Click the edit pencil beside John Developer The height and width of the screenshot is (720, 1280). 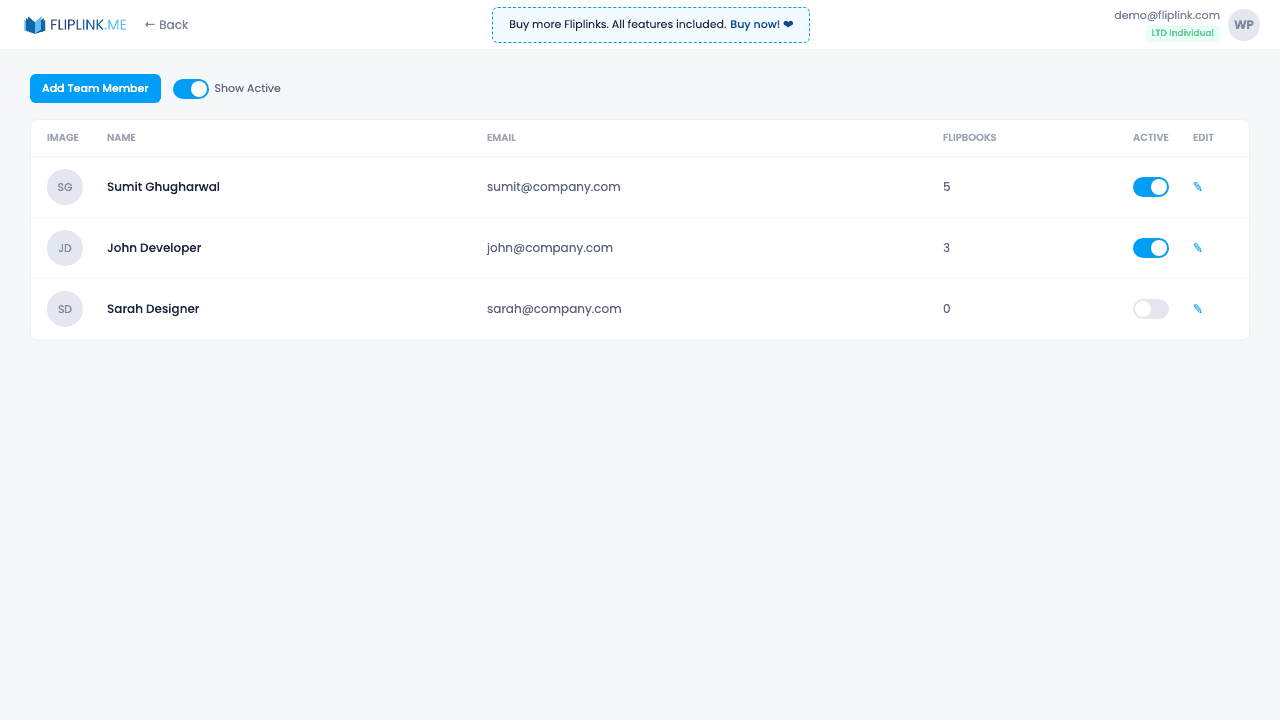coord(1197,247)
